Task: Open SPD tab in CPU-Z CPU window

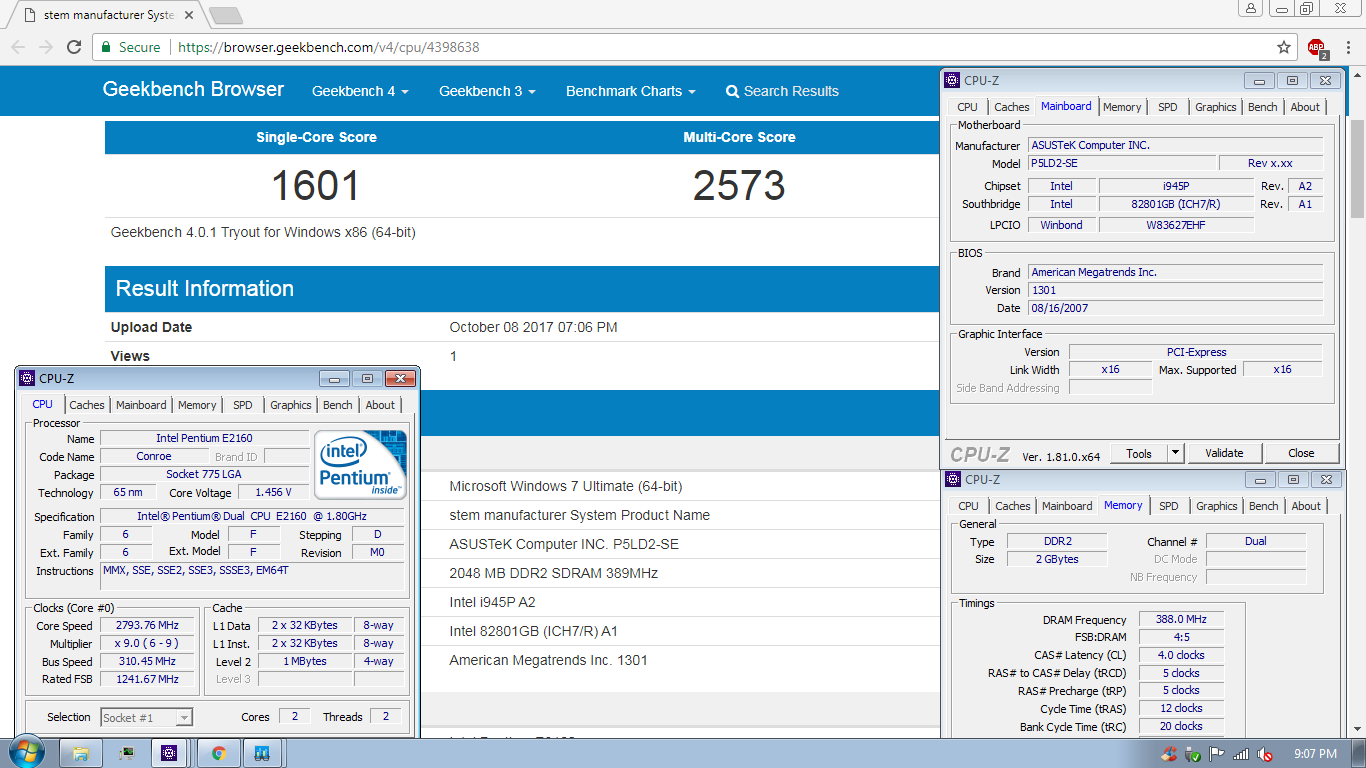Action: click(x=243, y=405)
